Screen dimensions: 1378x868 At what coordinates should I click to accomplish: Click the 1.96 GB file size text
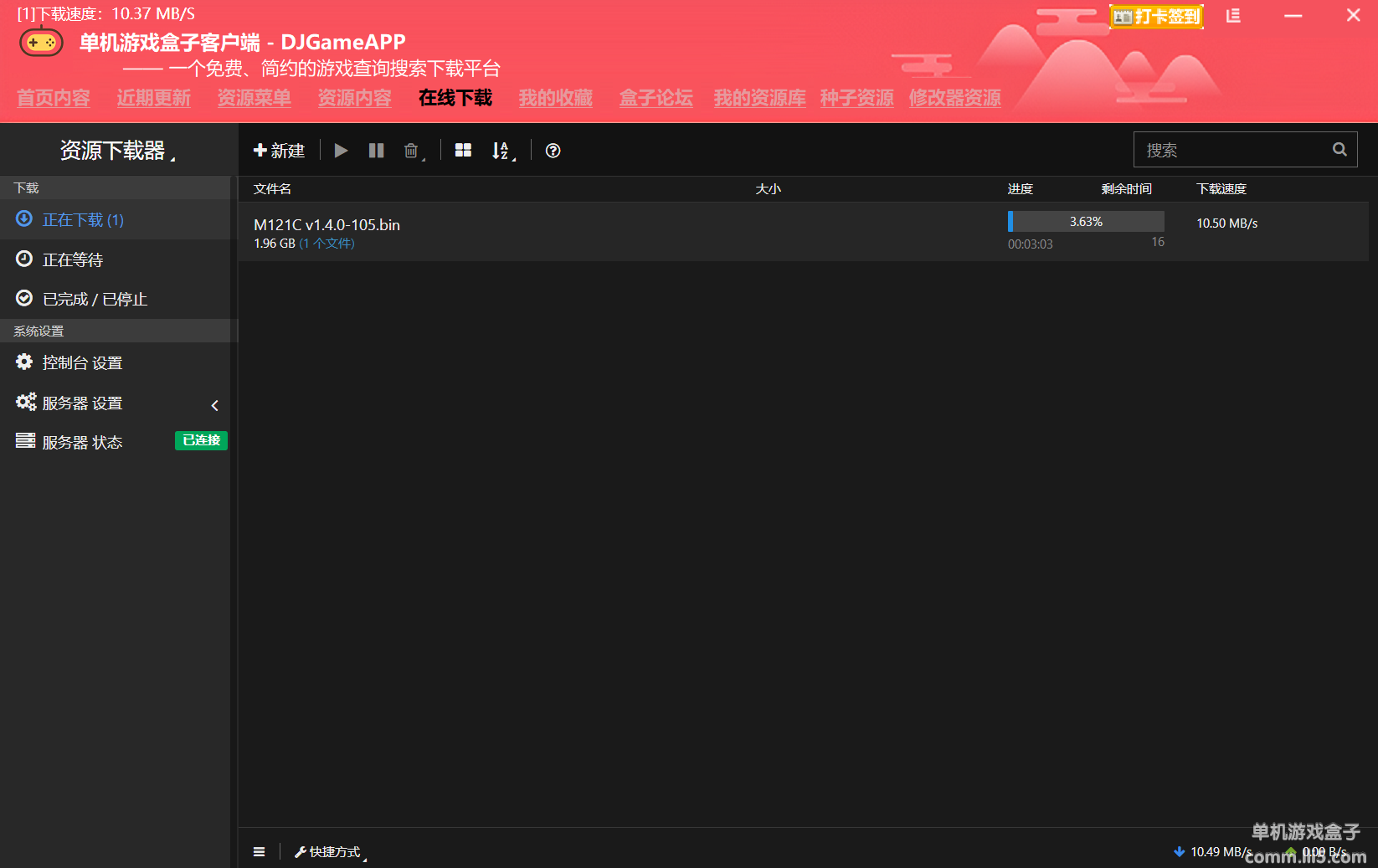[x=275, y=244]
